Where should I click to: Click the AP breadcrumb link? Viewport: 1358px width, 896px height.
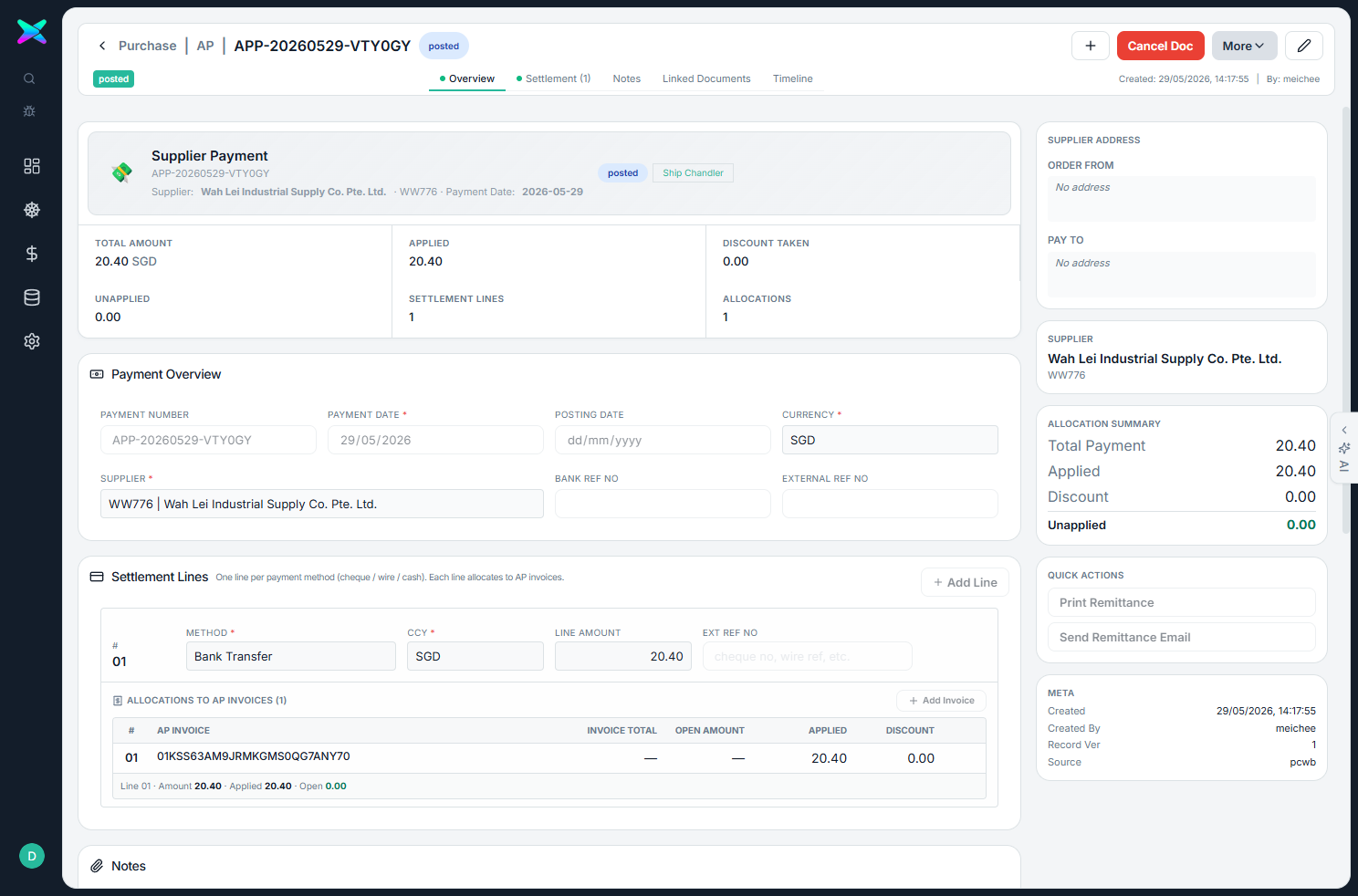click(205, 46)
